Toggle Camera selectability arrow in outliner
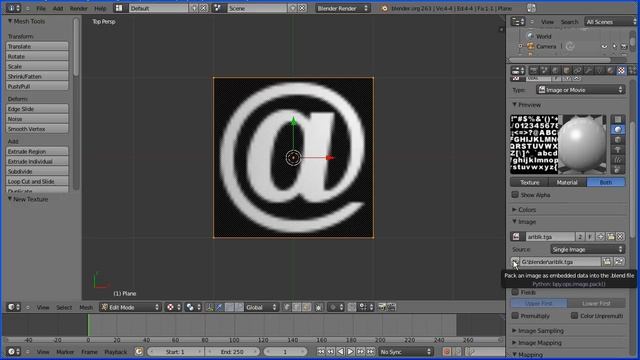The image size is (640, 360). [614, 47]
